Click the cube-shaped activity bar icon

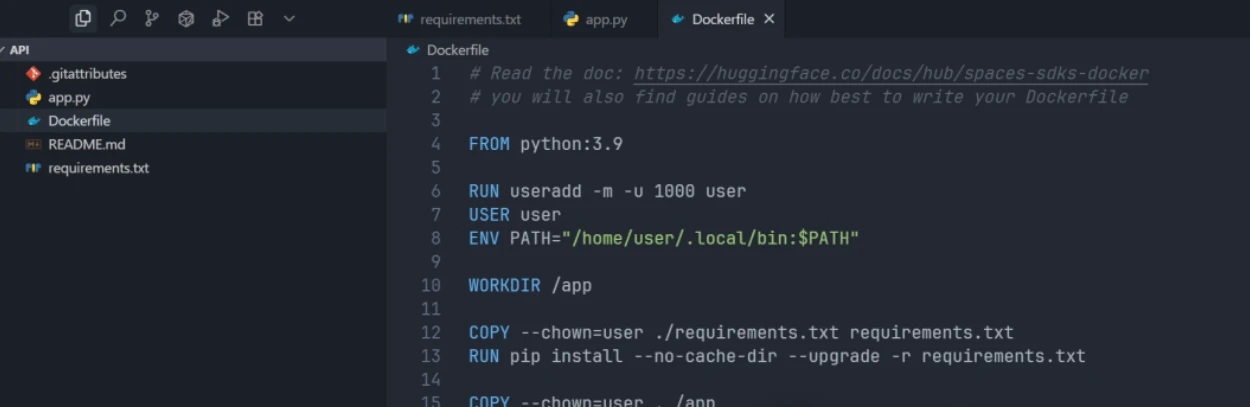coord(186,18)
